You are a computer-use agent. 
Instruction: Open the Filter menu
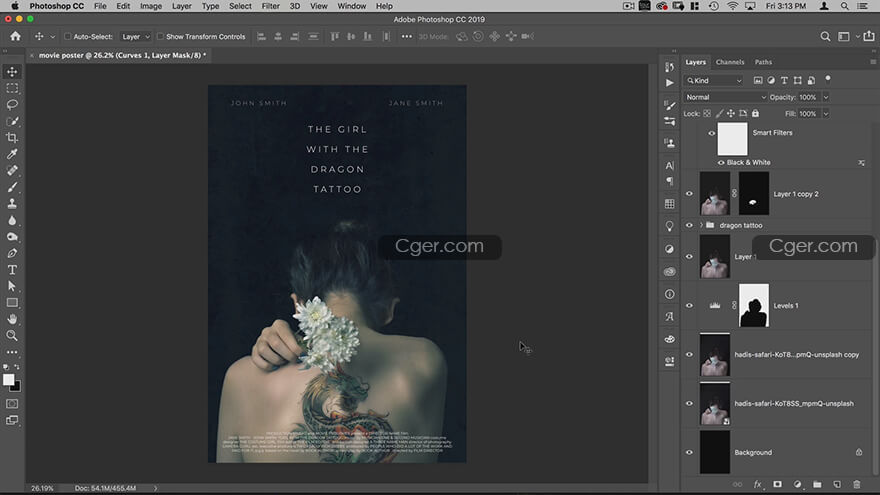pos(271,6)
